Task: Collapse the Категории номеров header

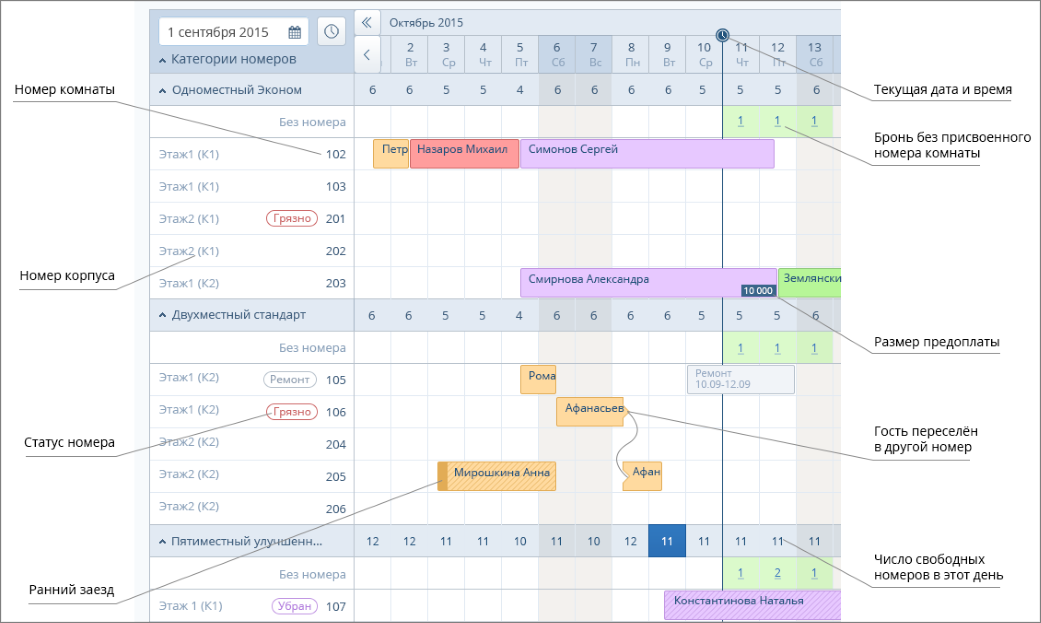Action: 163,60
